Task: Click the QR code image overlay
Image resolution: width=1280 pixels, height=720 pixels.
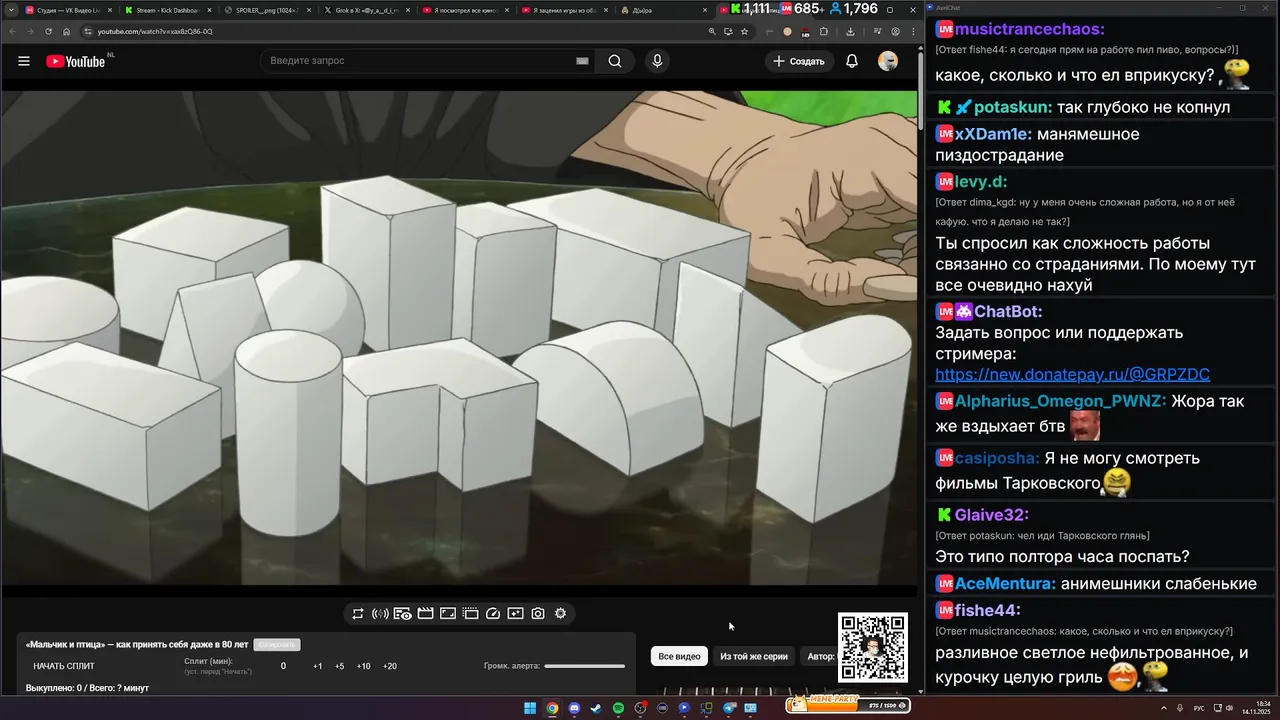Action: (x=873, y=648)
